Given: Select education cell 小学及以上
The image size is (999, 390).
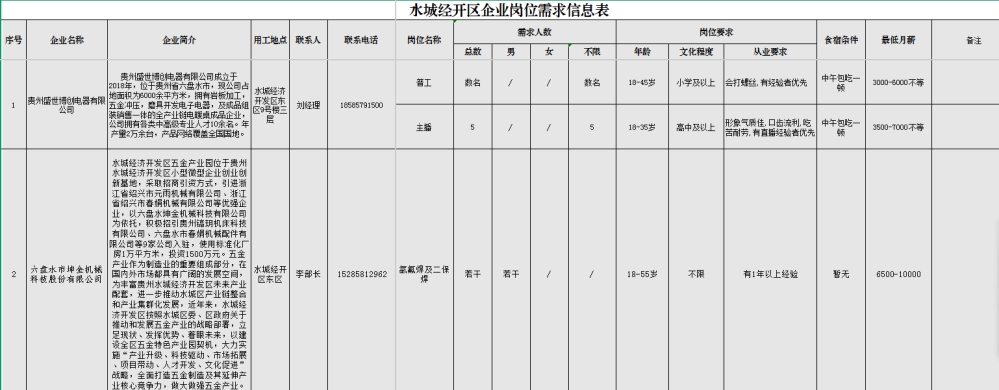Looking at the screenshot, I should 696,82.
